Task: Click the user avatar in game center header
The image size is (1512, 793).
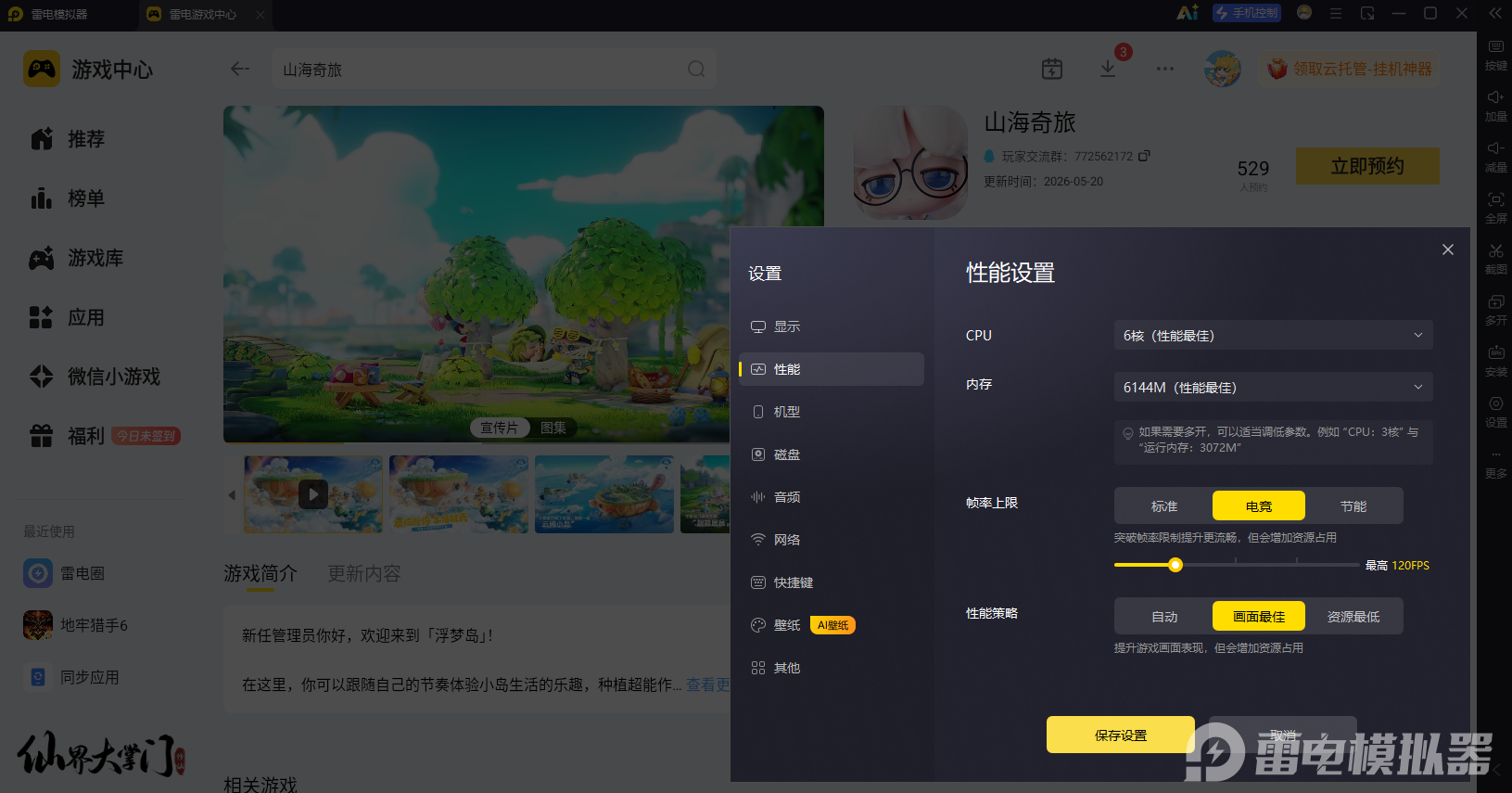Action: point(1223,69)
